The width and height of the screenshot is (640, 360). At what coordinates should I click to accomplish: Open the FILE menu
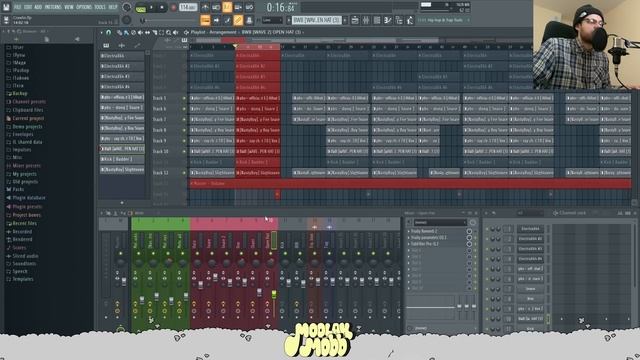(18, 7)
